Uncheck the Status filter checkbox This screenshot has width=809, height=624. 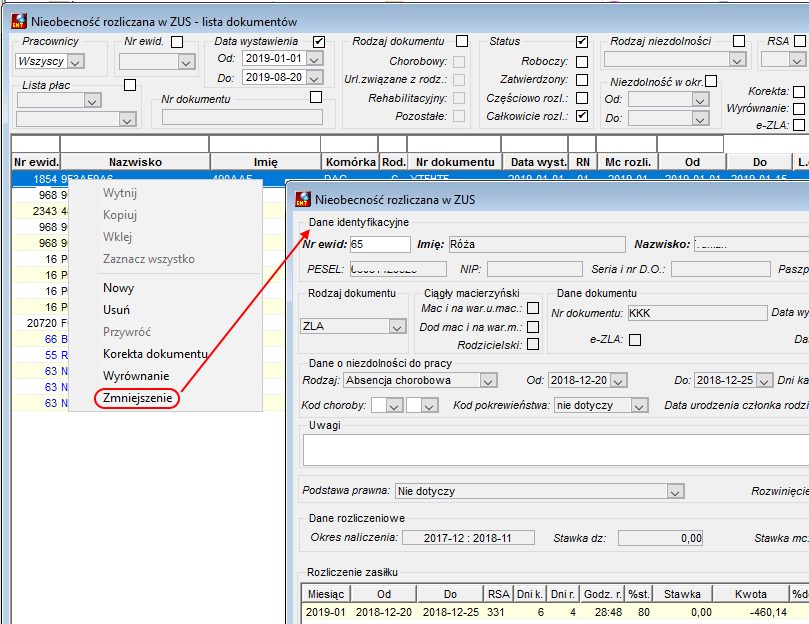point(582,41)
